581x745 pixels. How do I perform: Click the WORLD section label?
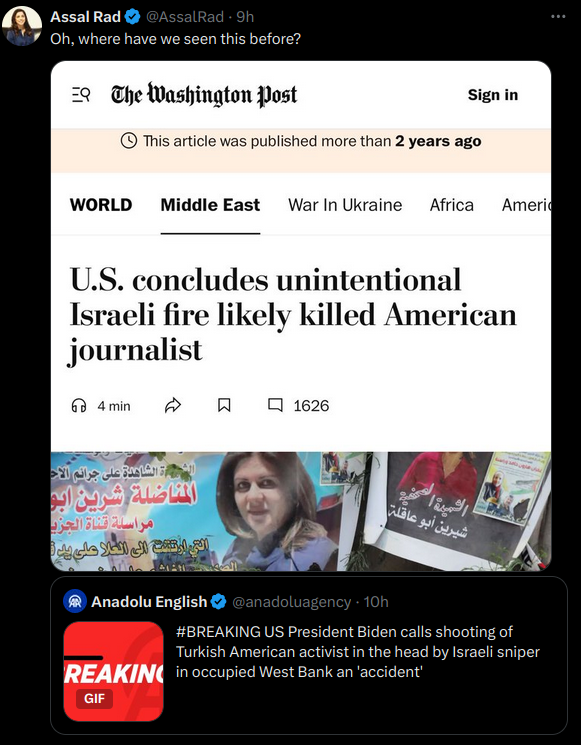point(101,205)
